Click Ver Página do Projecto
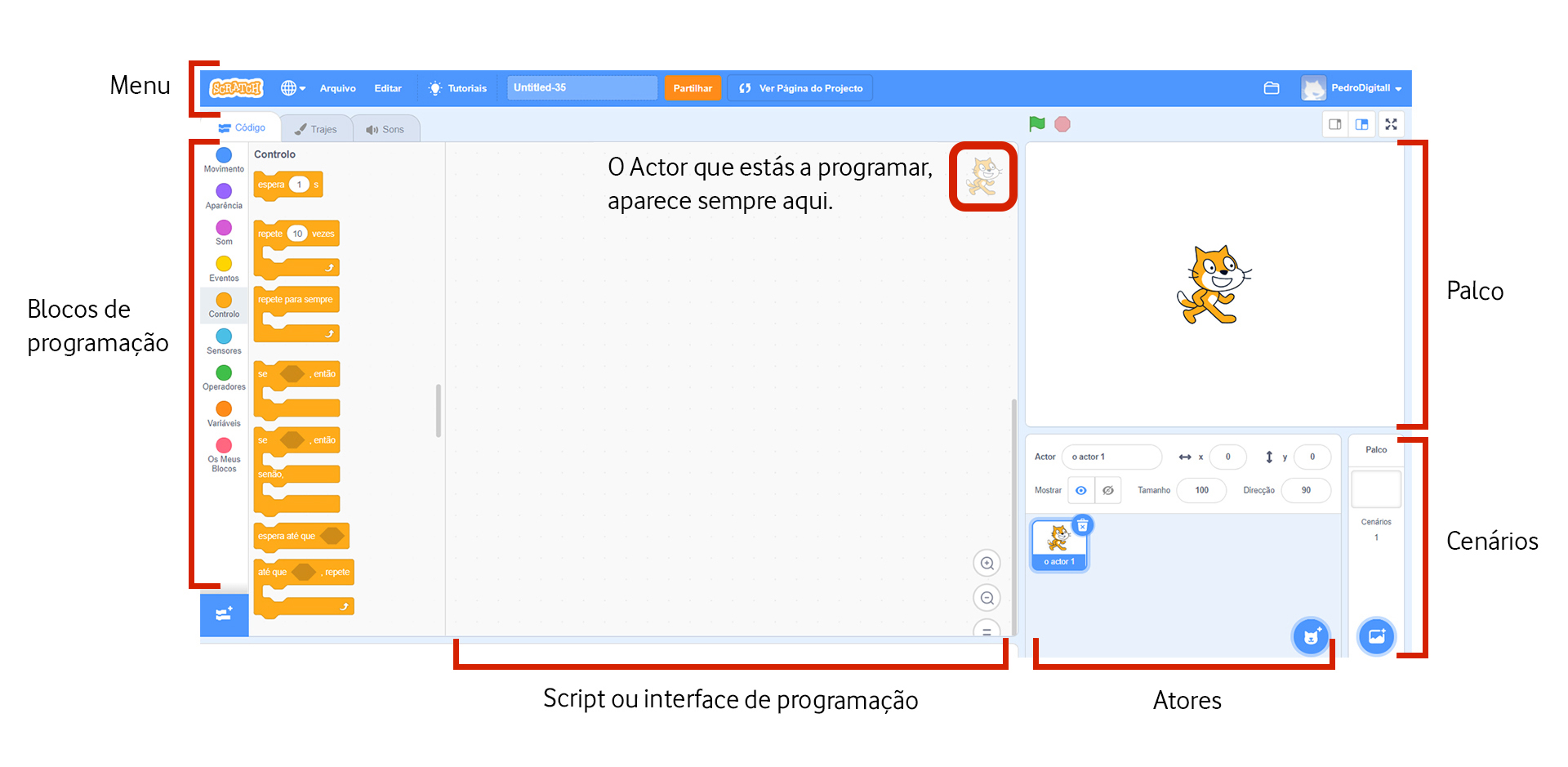Viewport: 1568px width, 767px height. coord(800,88)
